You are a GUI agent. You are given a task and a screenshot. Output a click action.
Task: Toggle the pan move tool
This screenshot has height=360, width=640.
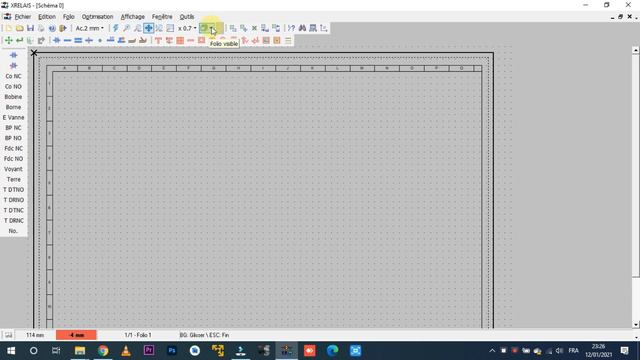148,28
